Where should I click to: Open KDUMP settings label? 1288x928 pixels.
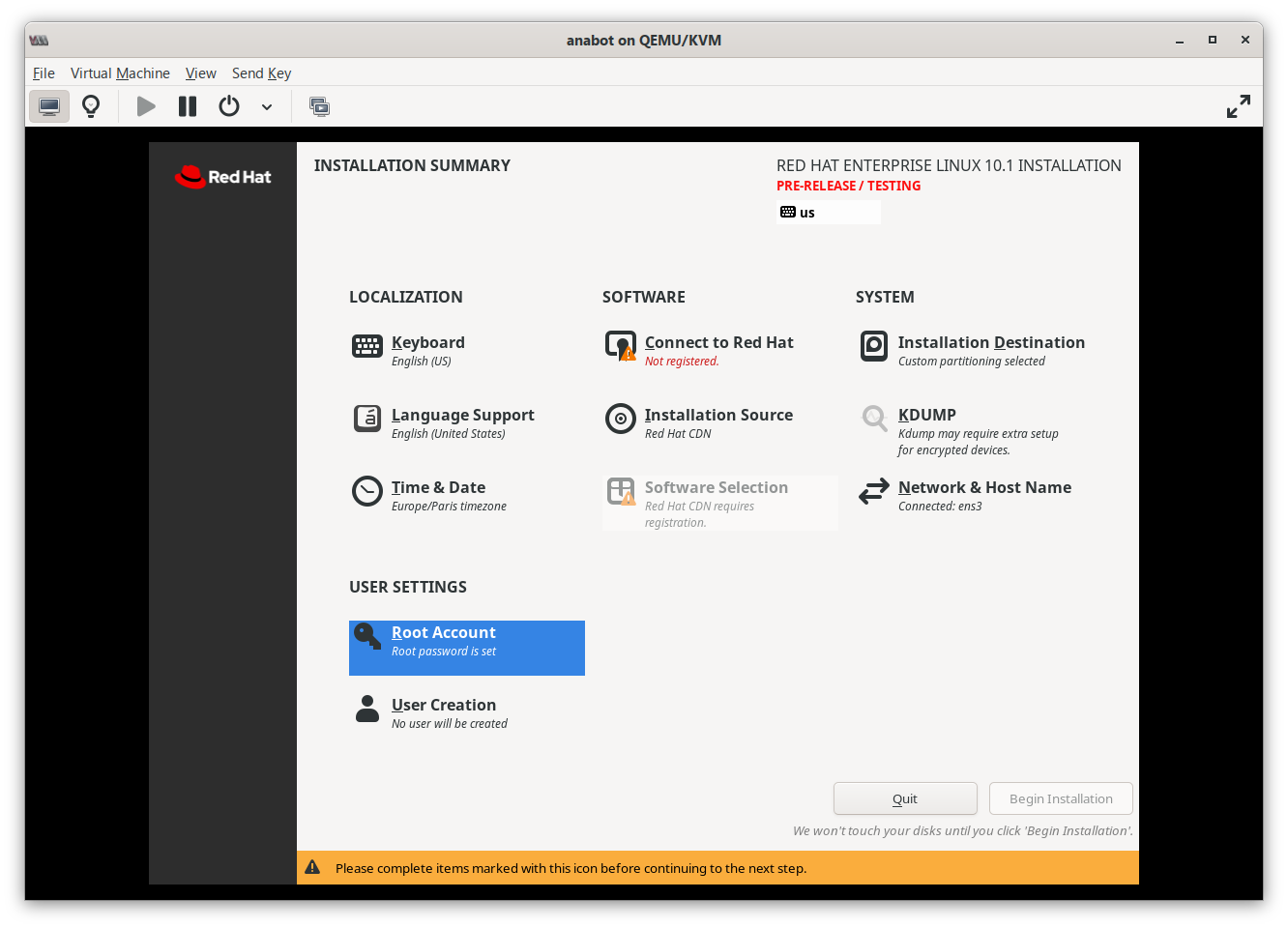pos(927,415)
